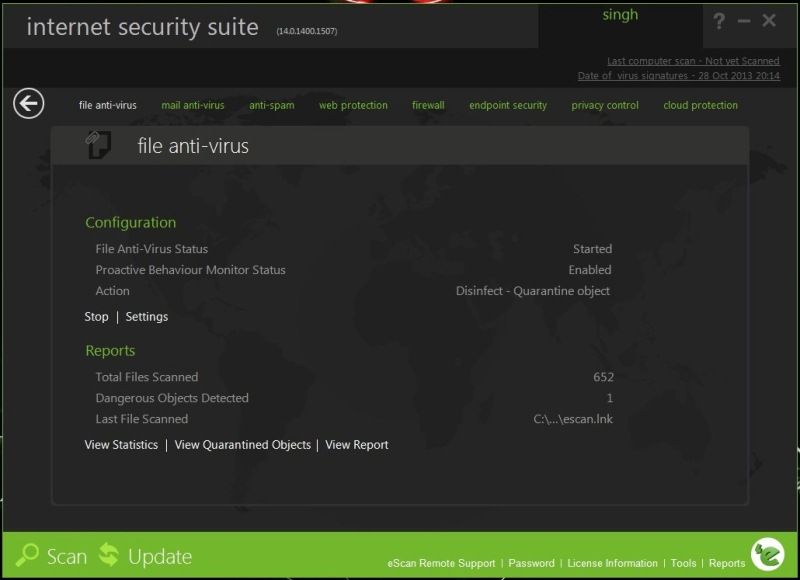Click the Last computer scan link
Image resolution: width=800 pixels, height=580 pixels.
693,61
